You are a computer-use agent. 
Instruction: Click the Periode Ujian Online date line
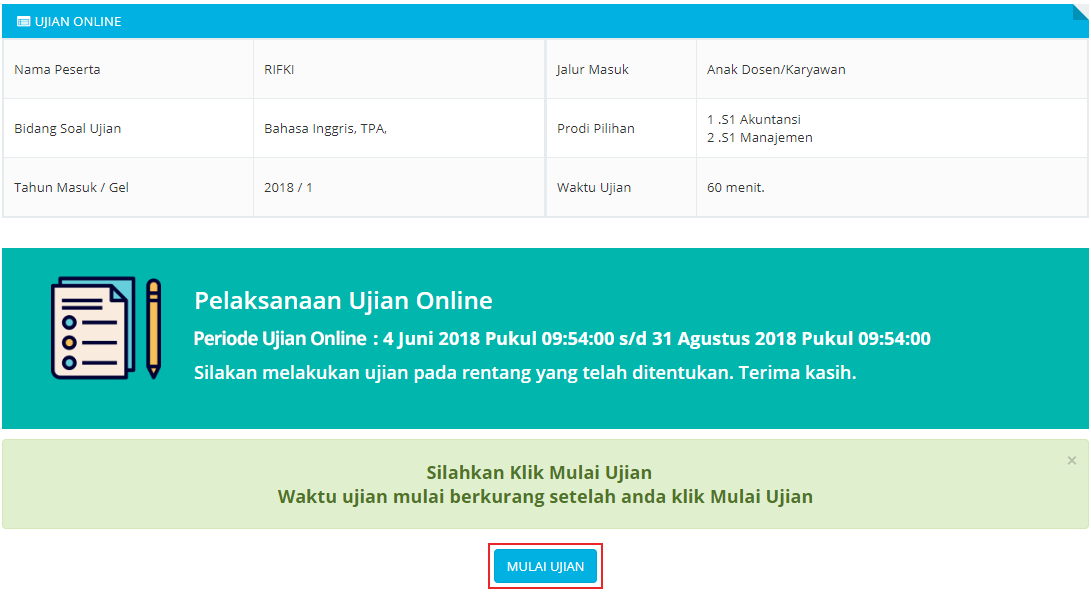(561, 339)
